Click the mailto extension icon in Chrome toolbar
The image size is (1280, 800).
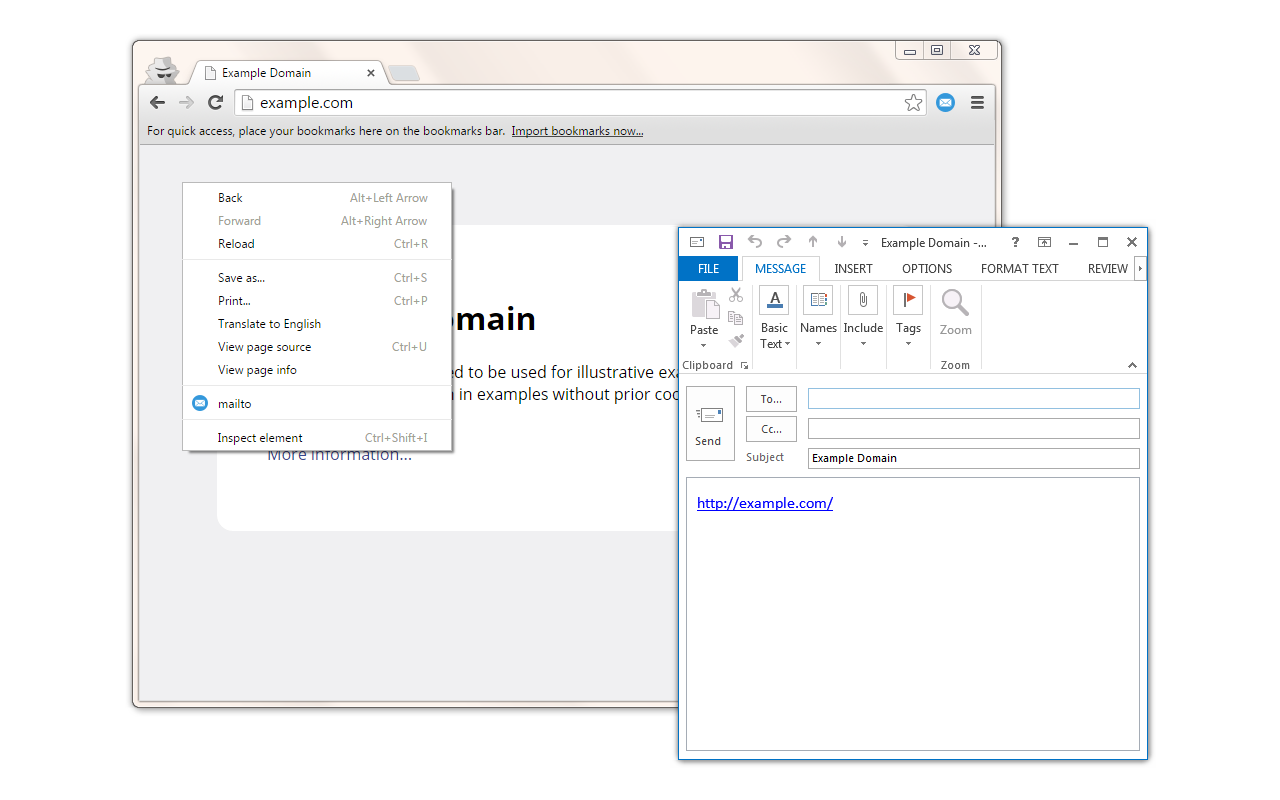[x=945, y=103]
